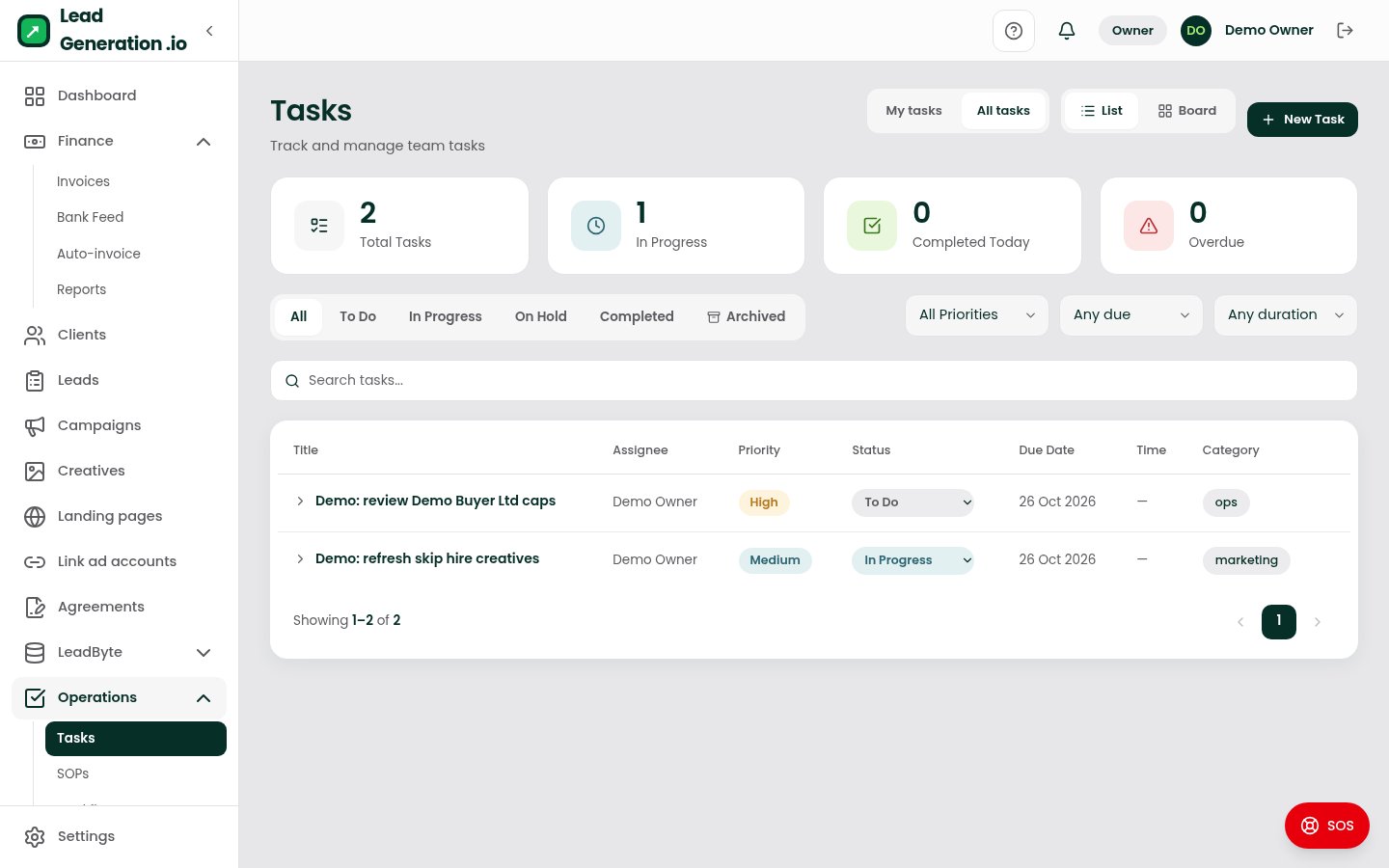1389x868 pixels.
Task: Click the Leads clipboard icon
Action: coord(35,380)
